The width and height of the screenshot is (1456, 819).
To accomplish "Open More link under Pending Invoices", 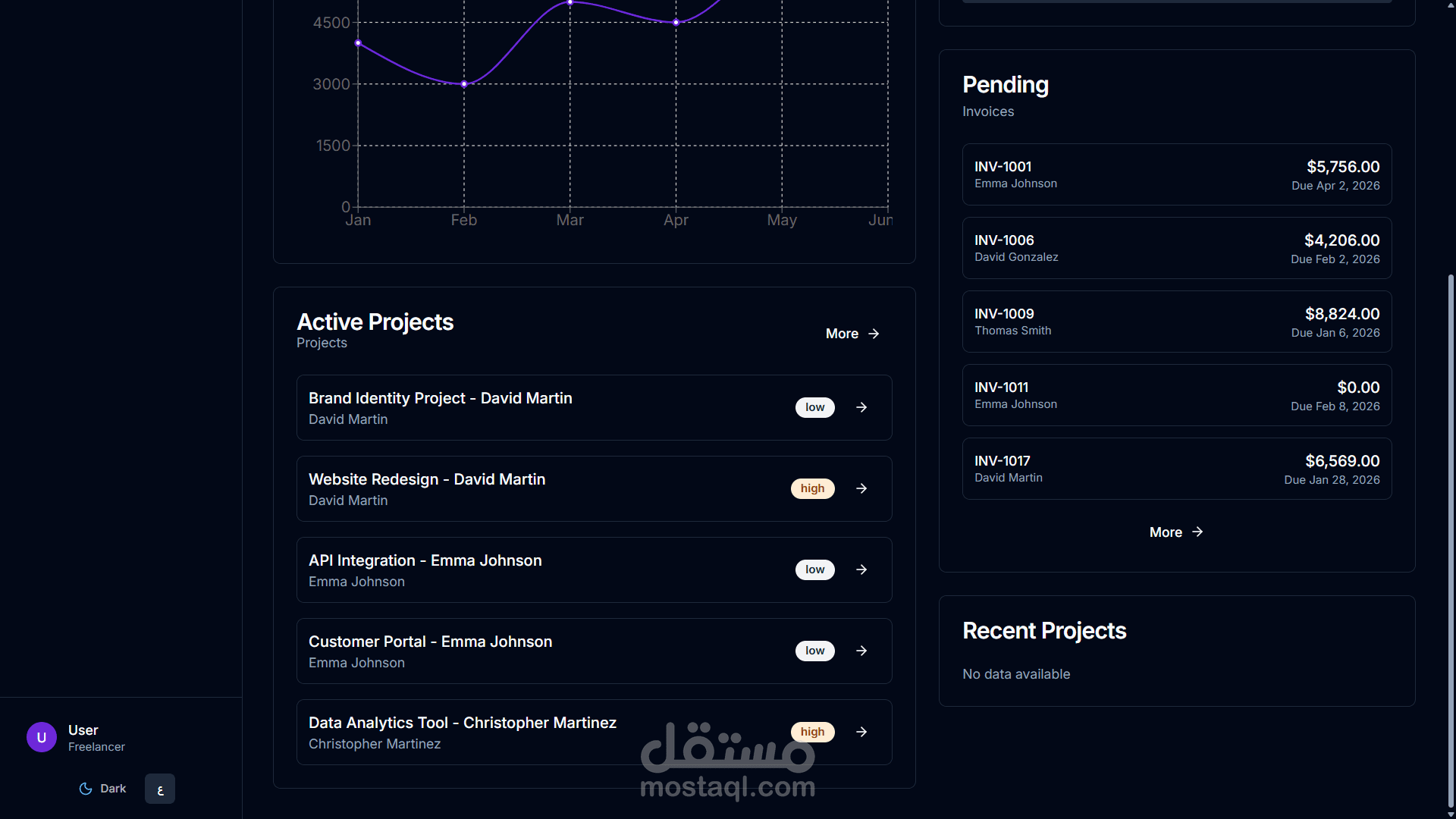I will 1176,532.
